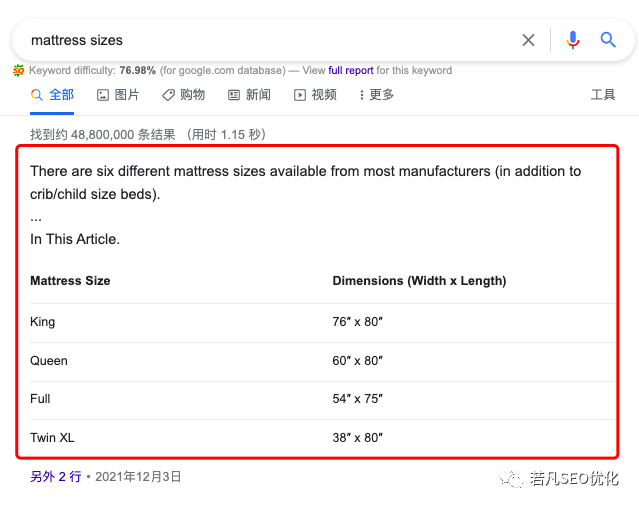Clear the search box with the X icon

click(x=528, y=40)
